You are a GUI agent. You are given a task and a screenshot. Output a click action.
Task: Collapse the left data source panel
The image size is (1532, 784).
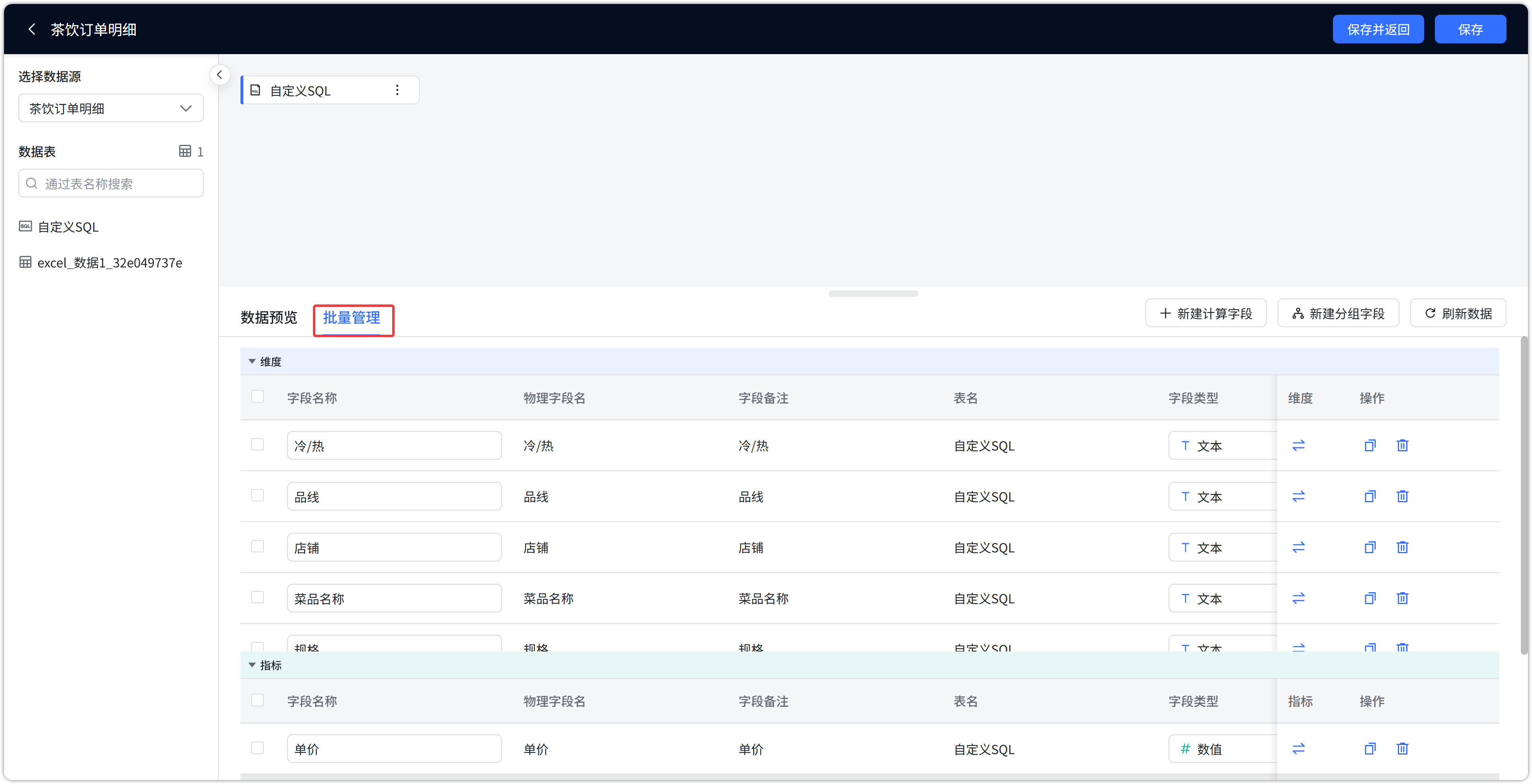pos(219,75)
